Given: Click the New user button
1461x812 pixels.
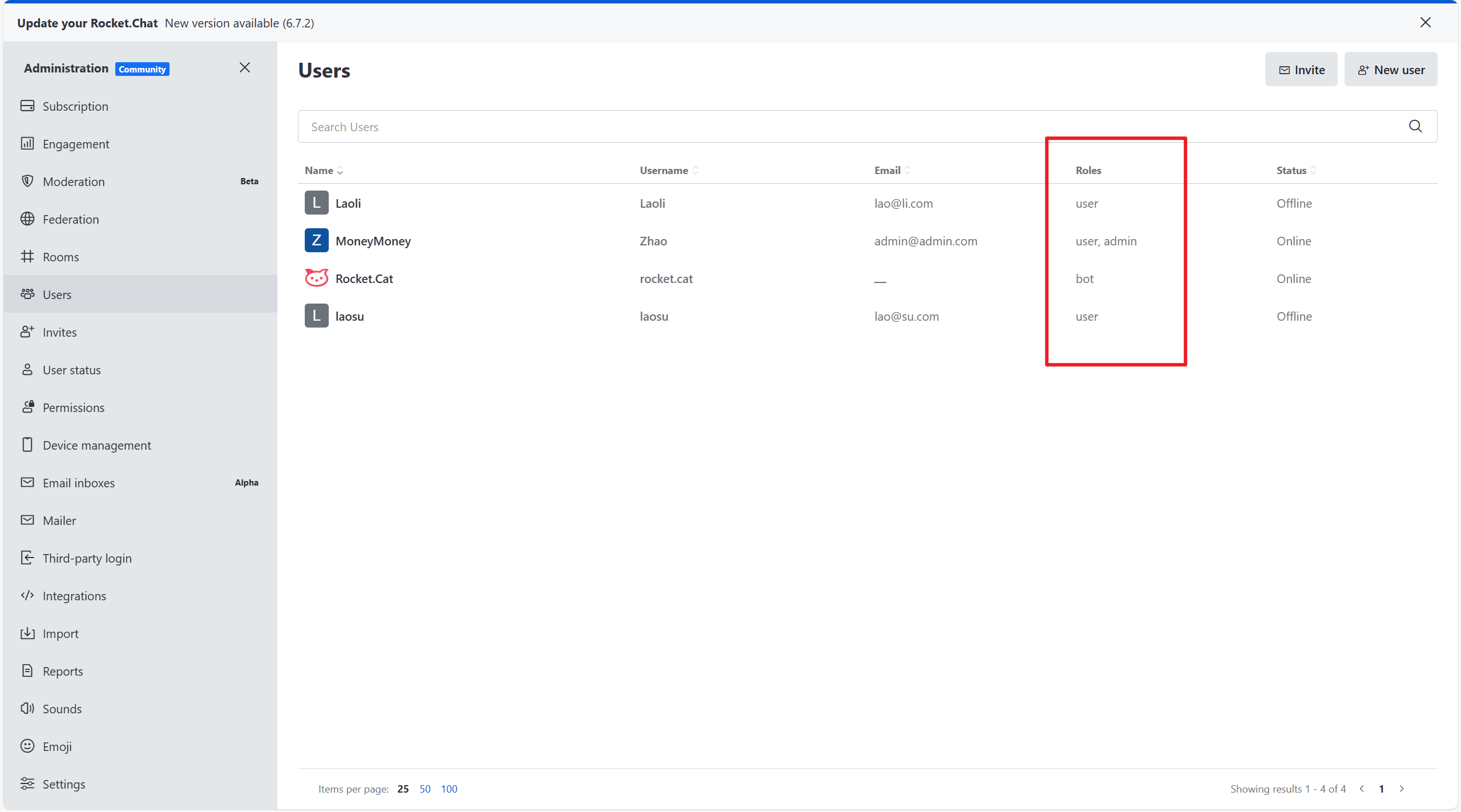Looking at the screenshot, I should point(1390,70).
